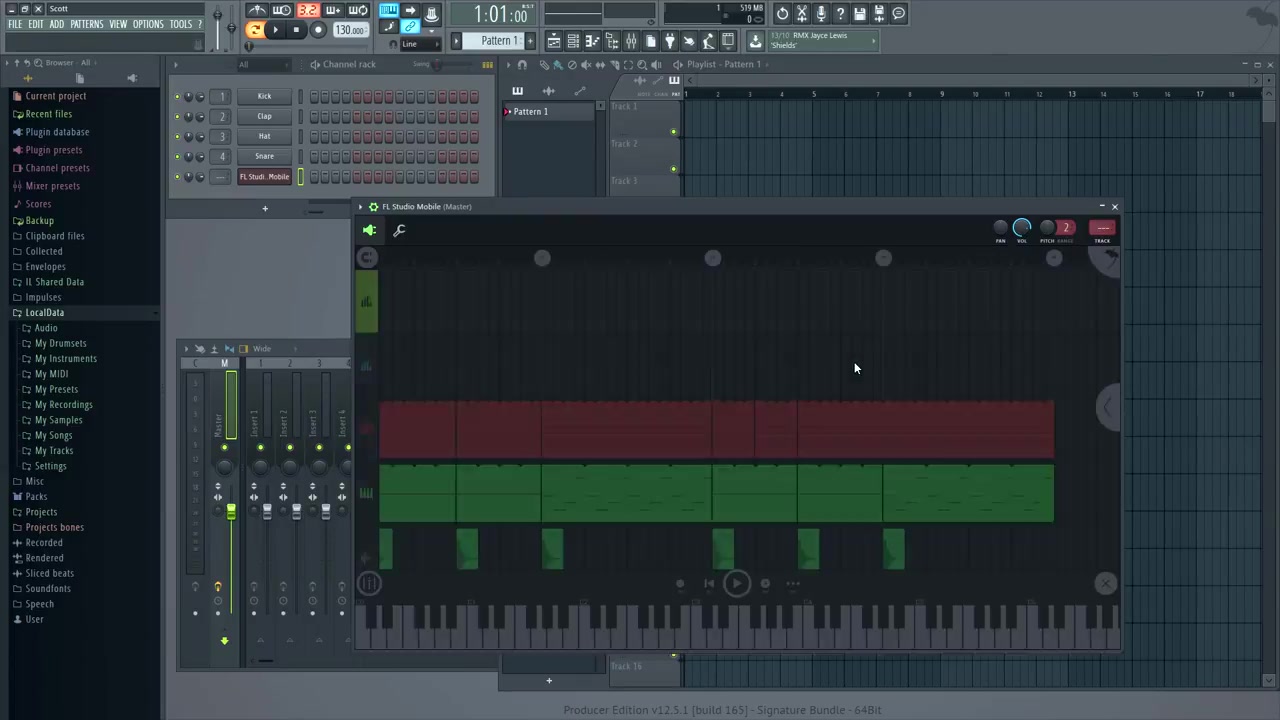Toggle typing keyboard to piano

pyautogui.click(x=387, y=11)
